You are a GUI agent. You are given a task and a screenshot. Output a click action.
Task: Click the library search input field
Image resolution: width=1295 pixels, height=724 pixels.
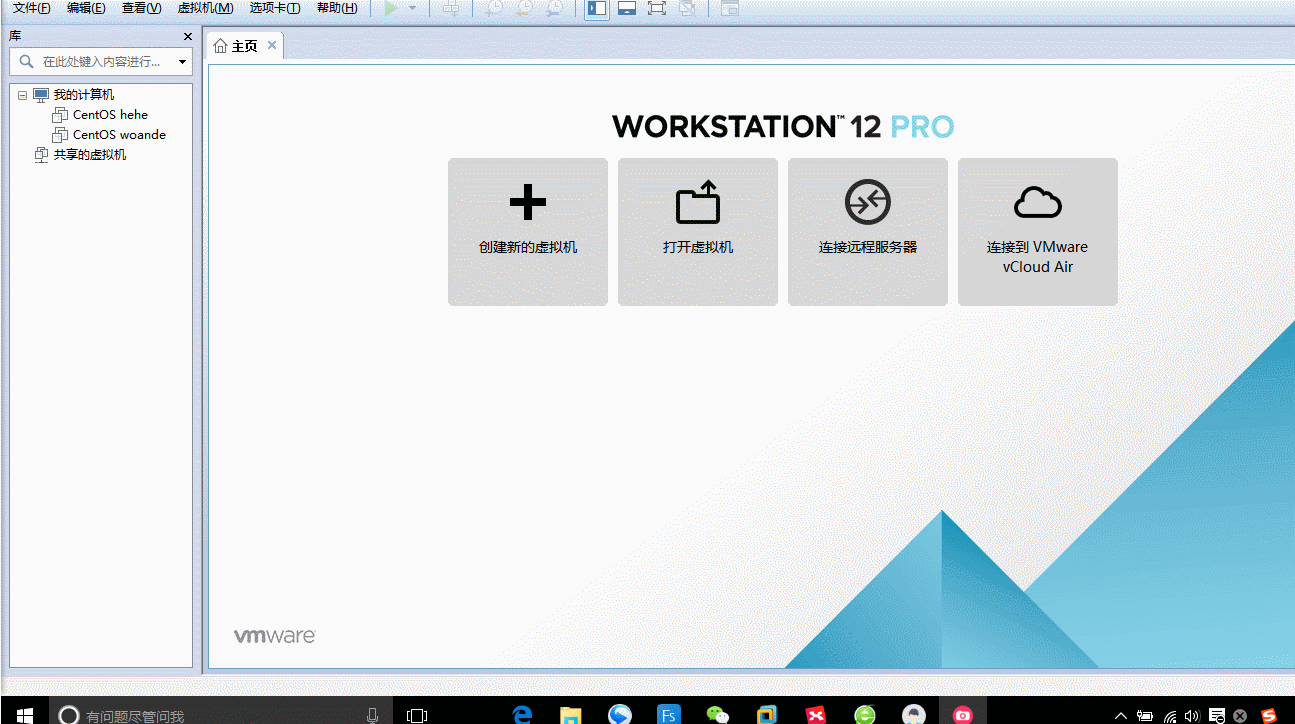(100, 62)
